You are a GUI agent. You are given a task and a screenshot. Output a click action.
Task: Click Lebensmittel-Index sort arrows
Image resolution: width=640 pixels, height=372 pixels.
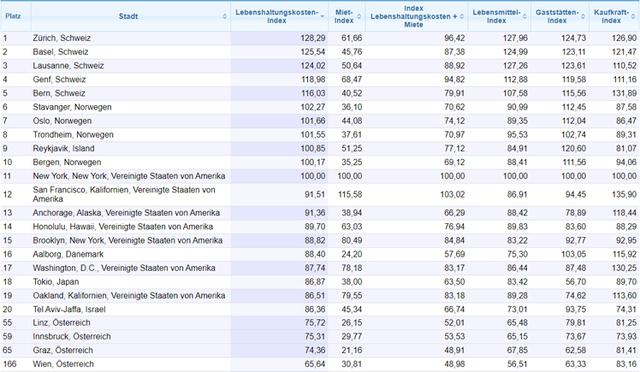[525, 16]
